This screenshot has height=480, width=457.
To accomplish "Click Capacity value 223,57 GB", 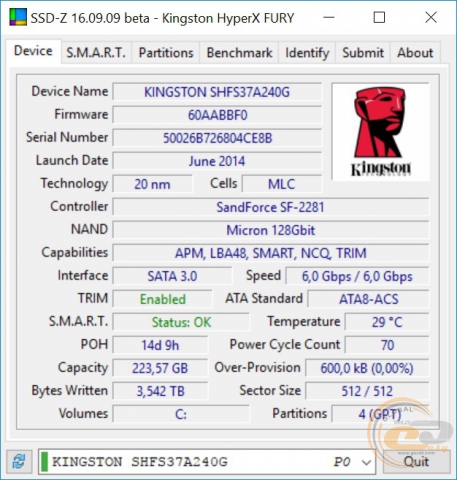I will pyautogui.click(x=160, y=368).
